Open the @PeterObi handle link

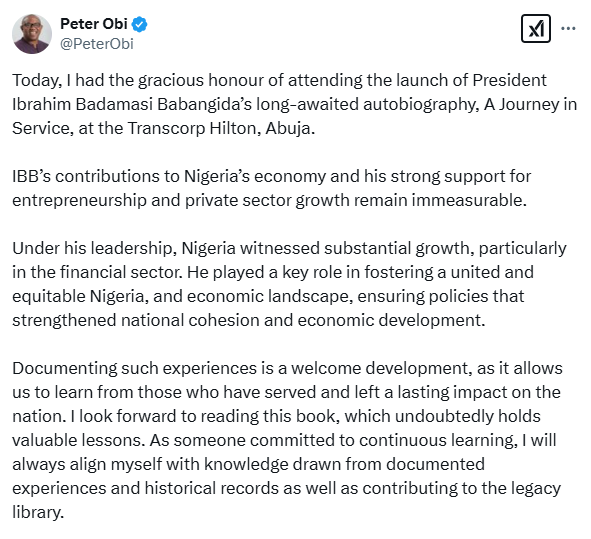[97, 44]
